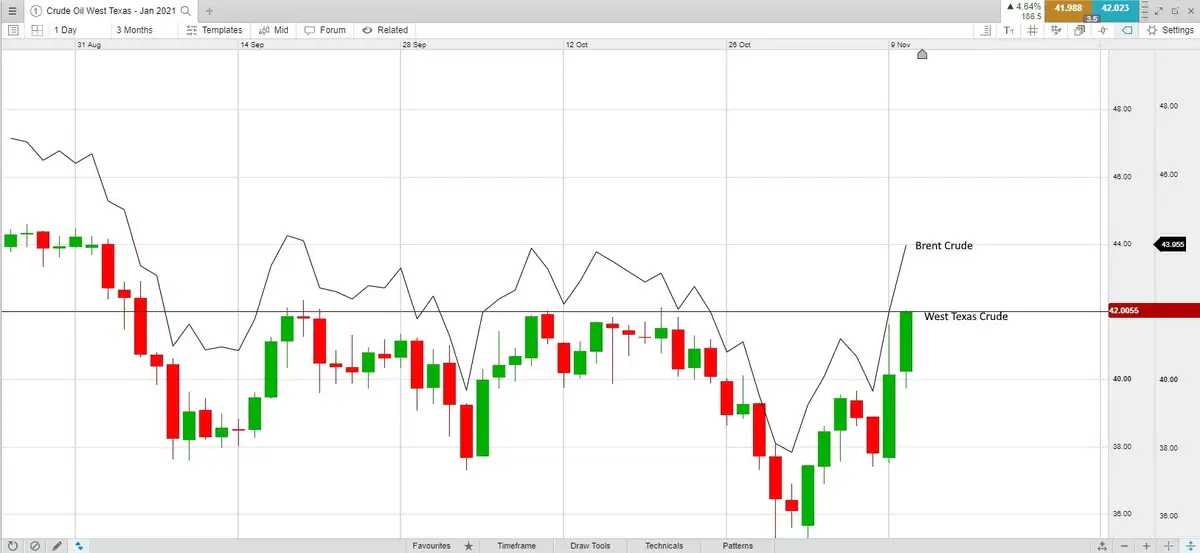Click the pencil draw icon at bottom left

57,546
